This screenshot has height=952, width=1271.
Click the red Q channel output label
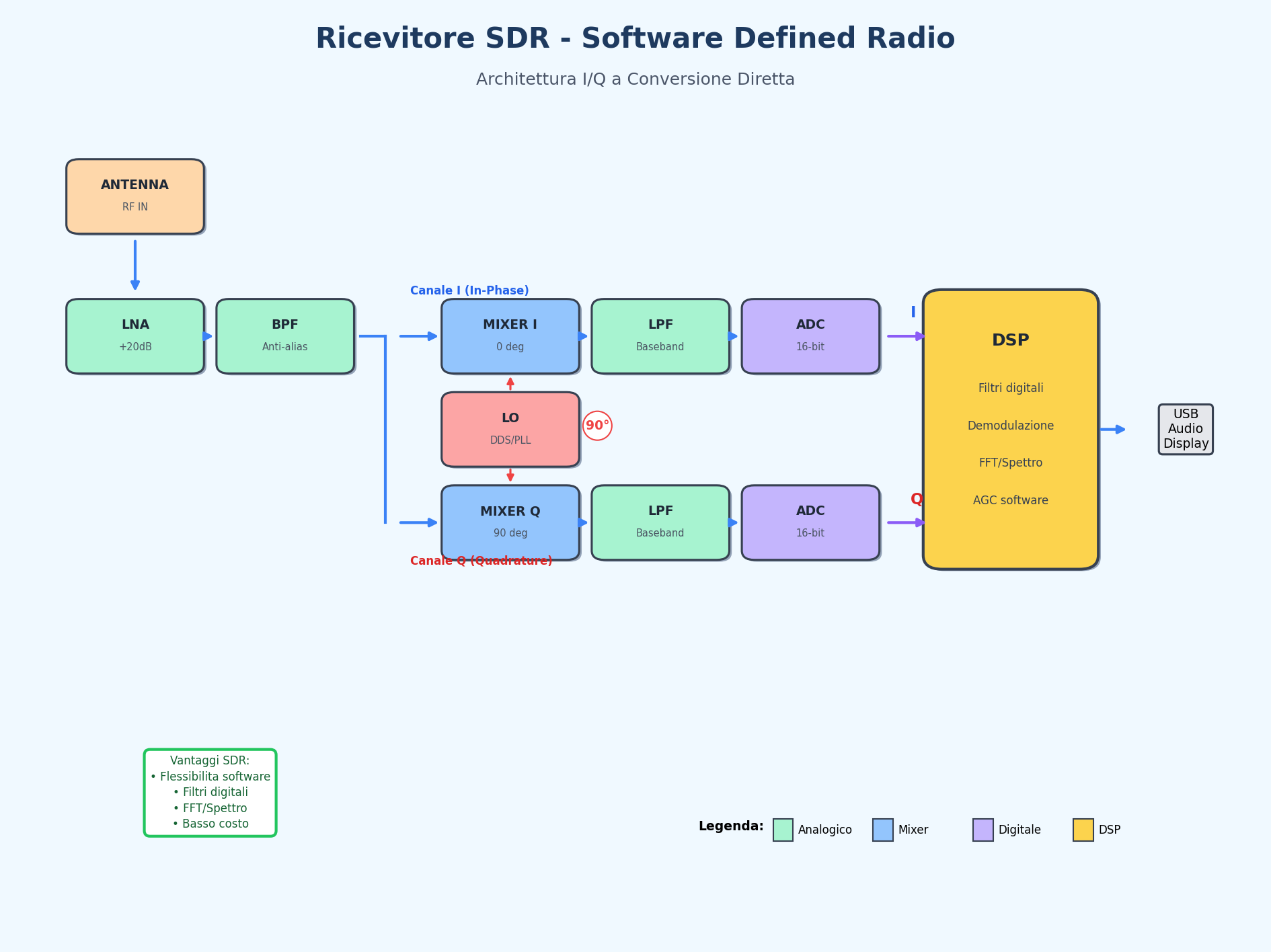pyautogui.click(x=916, y=499)
